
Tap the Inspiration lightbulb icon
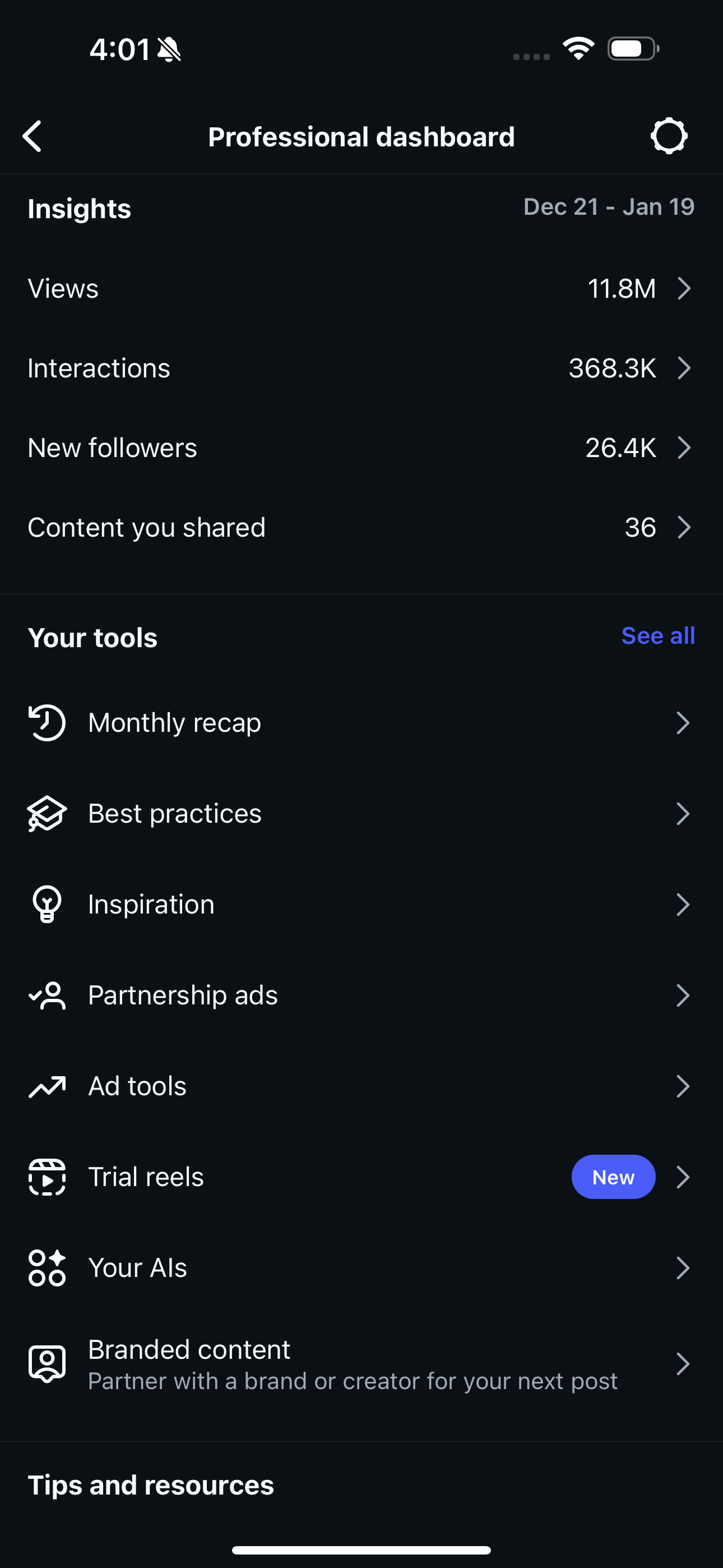click(x=47, y=905)
